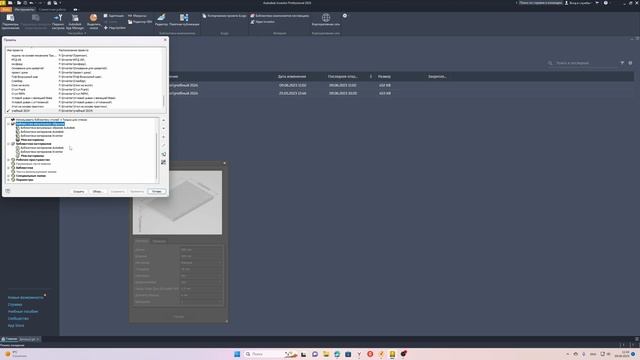Configure Content Center libraries icon
The image size is (640, 360).
[x=164, y=162]
